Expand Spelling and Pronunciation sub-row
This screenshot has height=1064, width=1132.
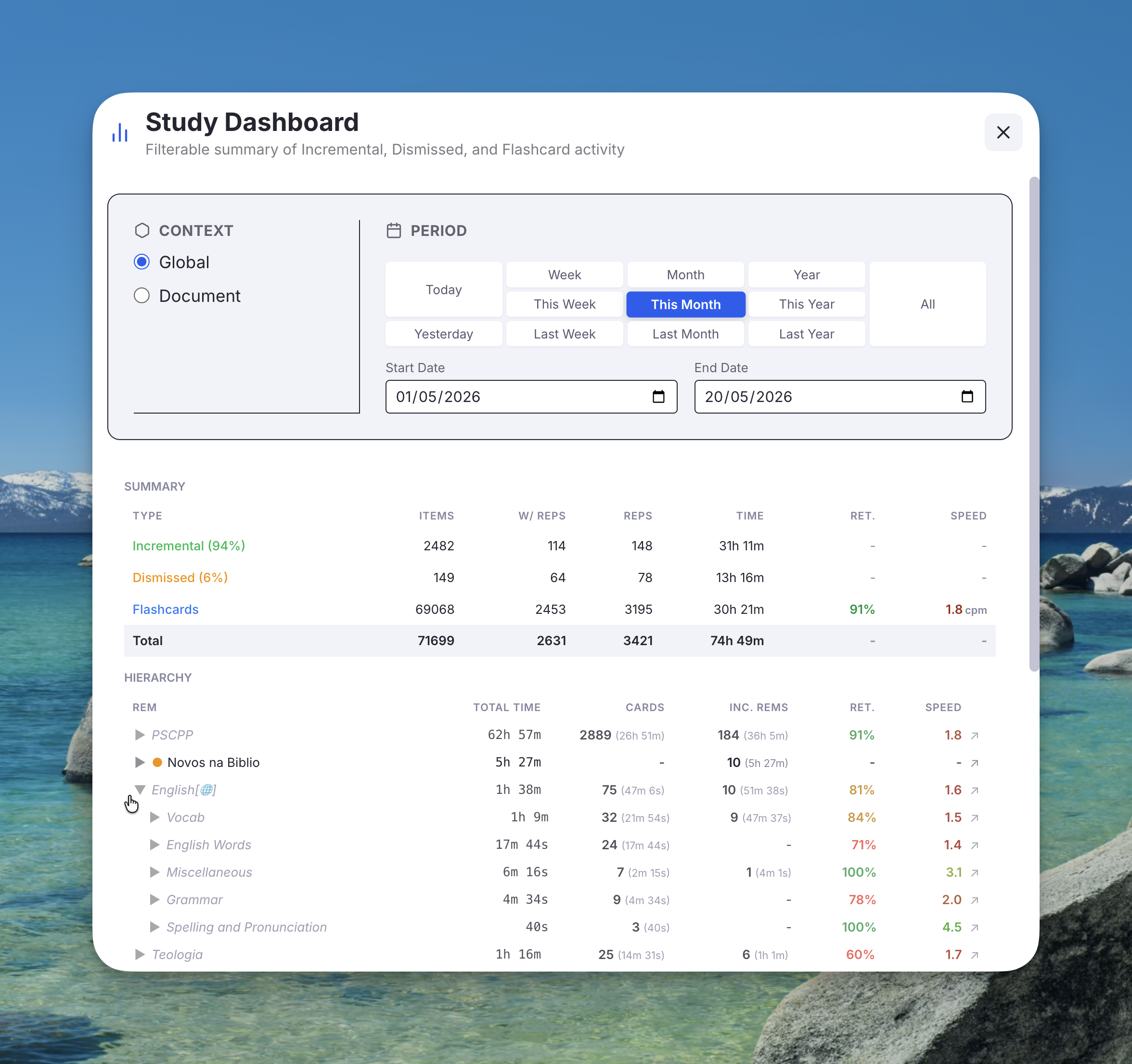154,927
